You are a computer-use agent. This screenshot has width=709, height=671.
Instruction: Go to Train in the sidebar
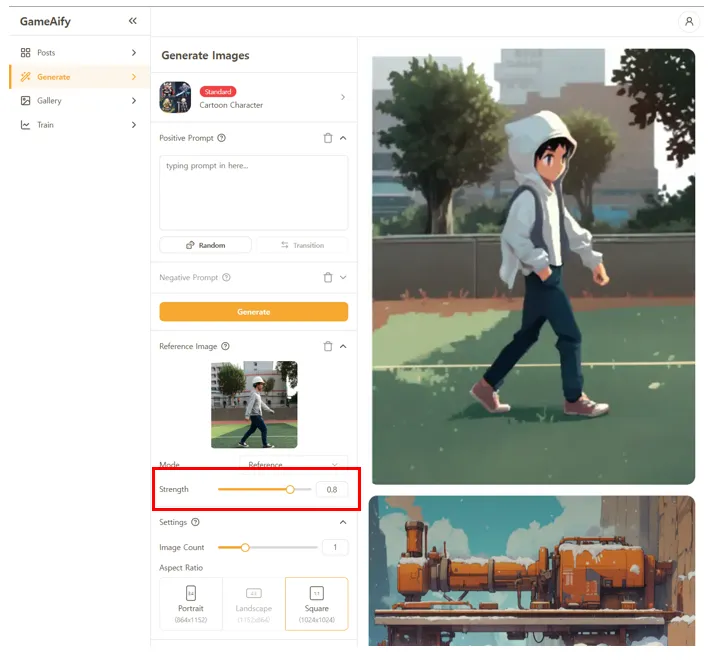(x=46, y=125)
